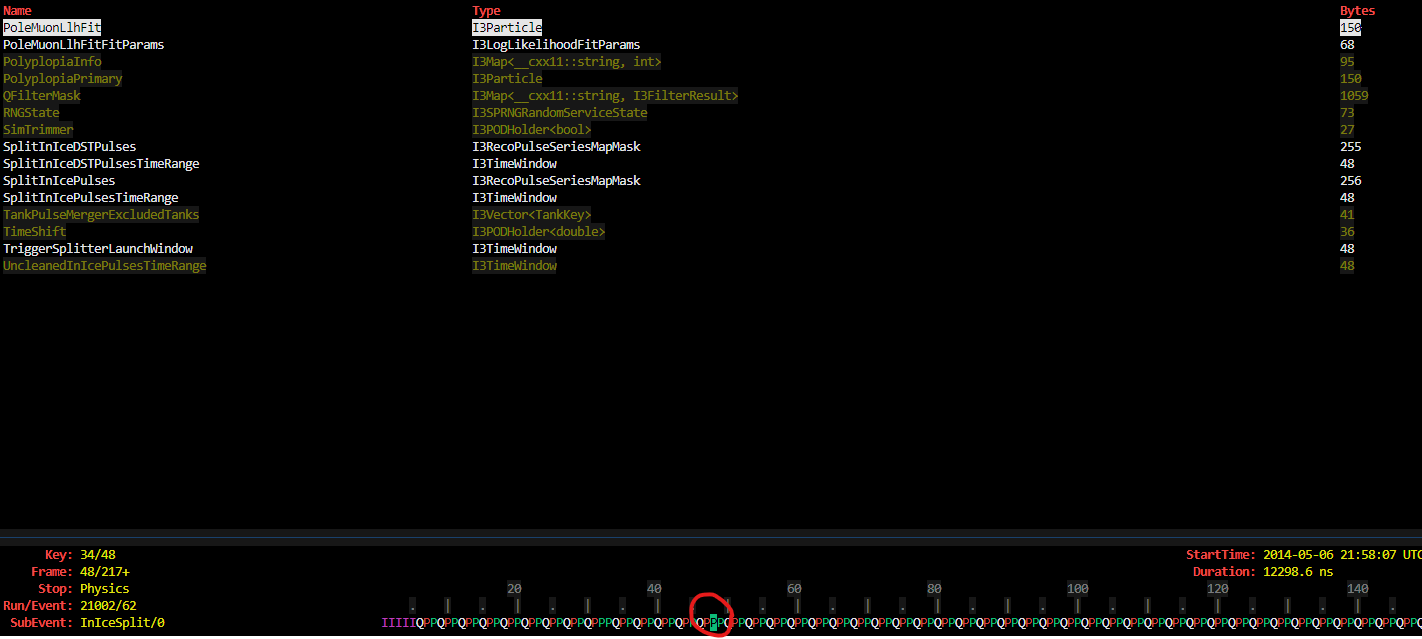Viewport: 1422px width, 639px height.
Task: Click the Q frame below tick 140
Action: pyautogui.click(x=1357, y=622)
